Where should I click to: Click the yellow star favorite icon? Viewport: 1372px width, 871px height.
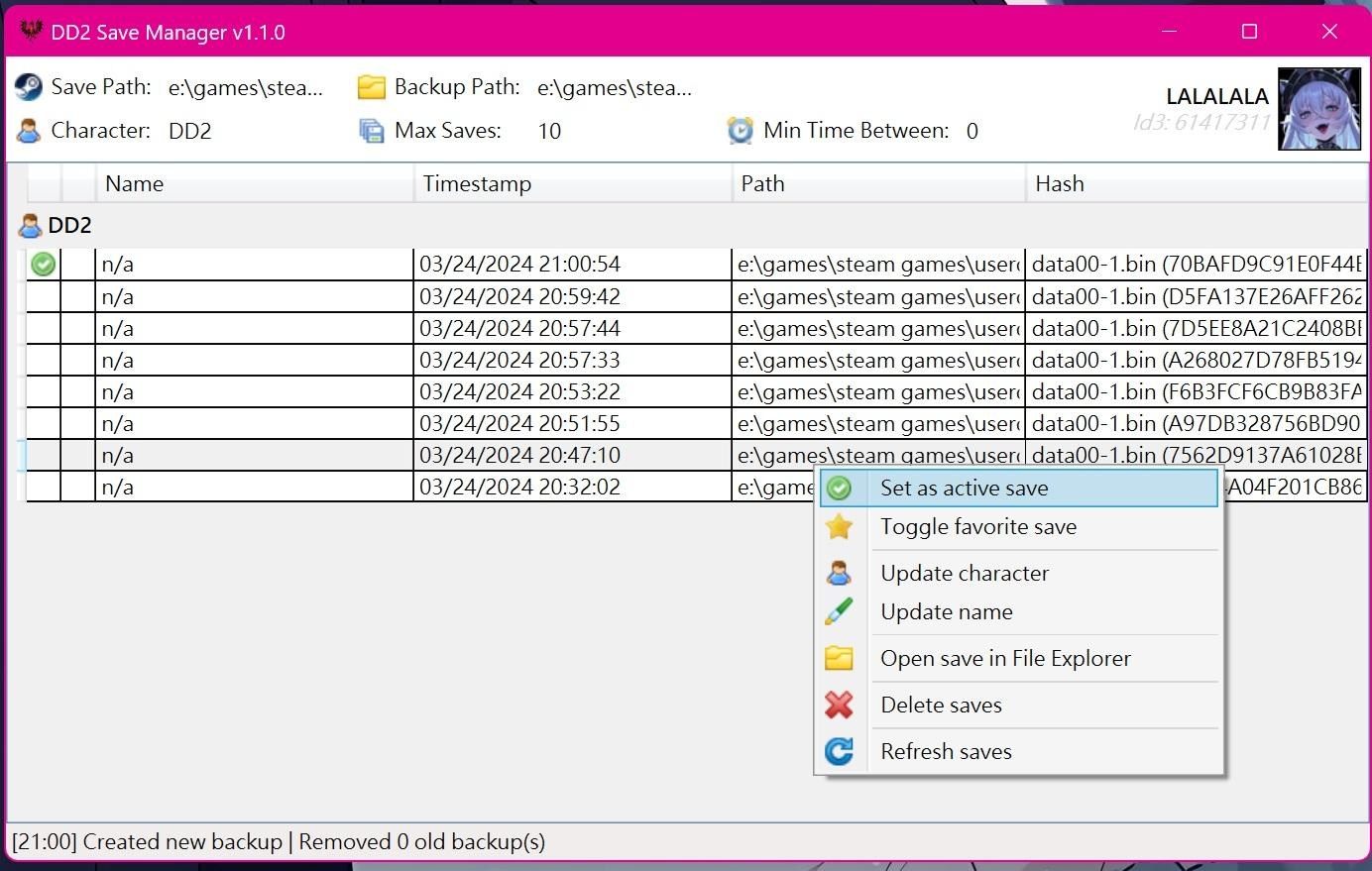click(839, 527)
